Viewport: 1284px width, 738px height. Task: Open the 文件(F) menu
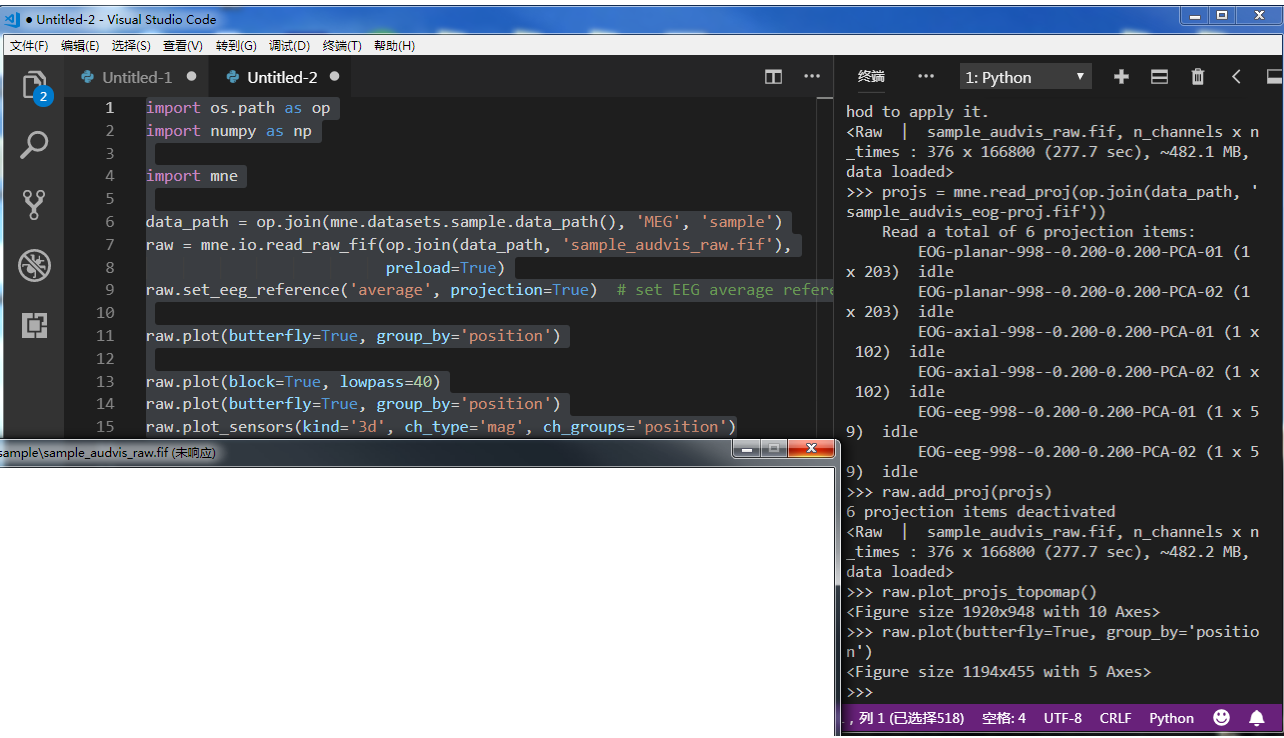pos(29,46)
